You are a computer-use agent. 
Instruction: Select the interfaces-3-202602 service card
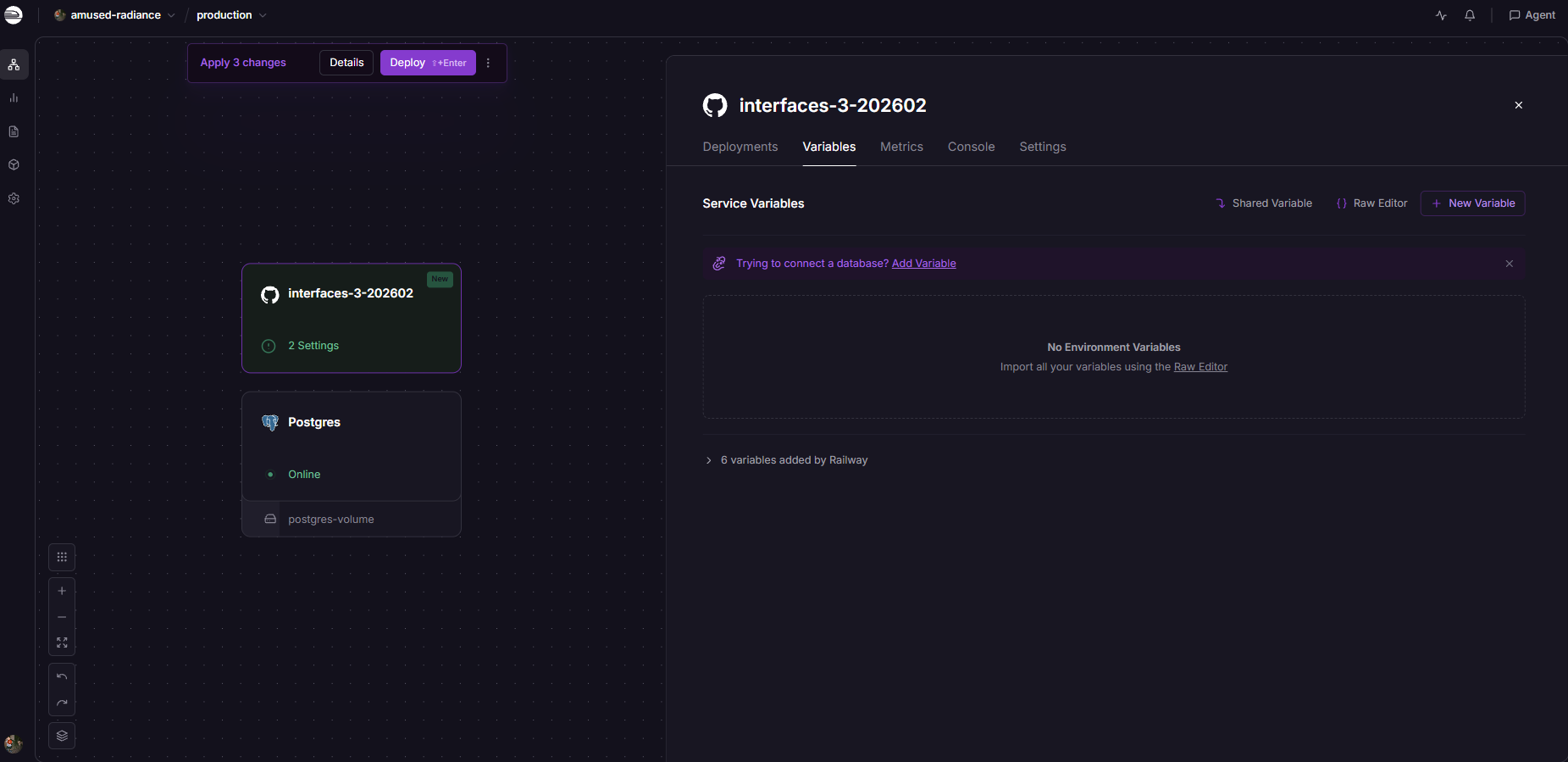click(x=352, y=318)
